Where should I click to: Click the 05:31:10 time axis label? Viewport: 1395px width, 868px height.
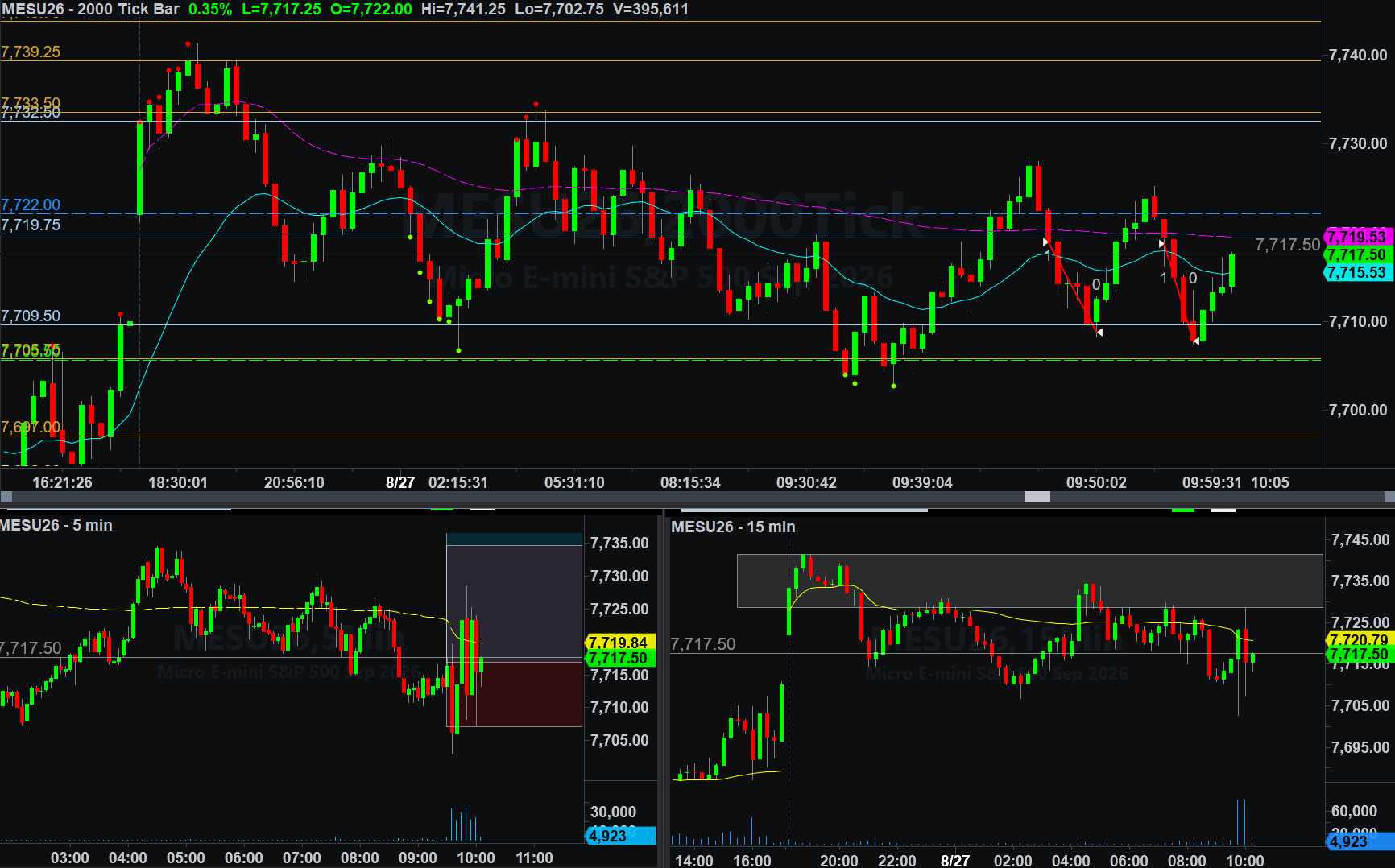(x=574, y=482)
